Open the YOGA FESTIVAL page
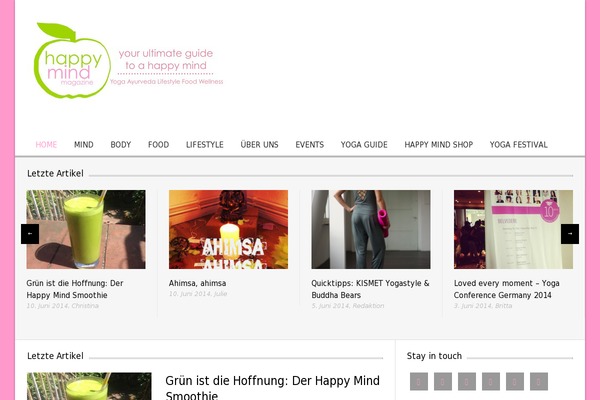The width and height of the screenshot is (600, 400). coord(519,145)
